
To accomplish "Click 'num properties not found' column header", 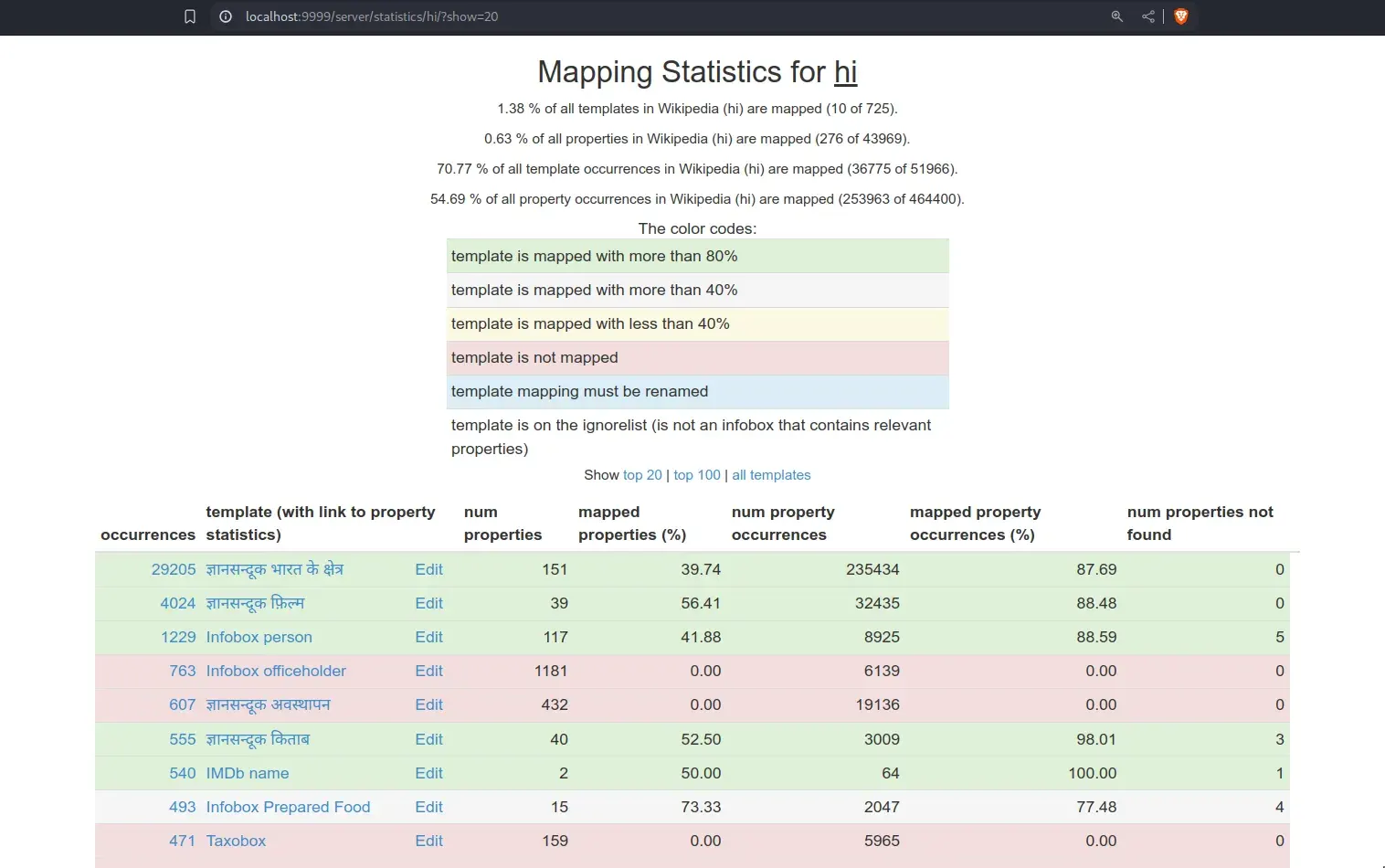I will click(1200, 524).
